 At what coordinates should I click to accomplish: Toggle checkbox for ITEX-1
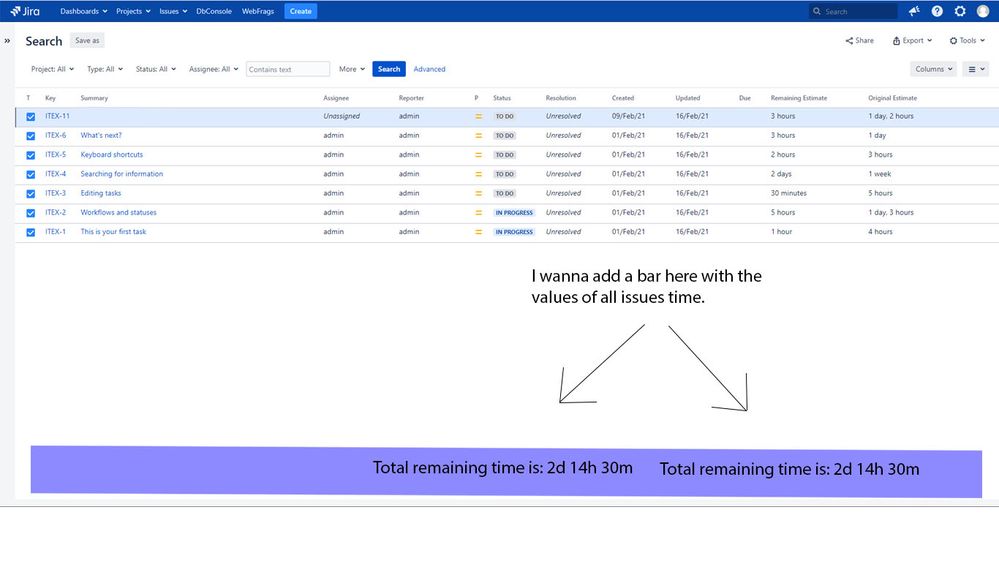pos(31,232)
